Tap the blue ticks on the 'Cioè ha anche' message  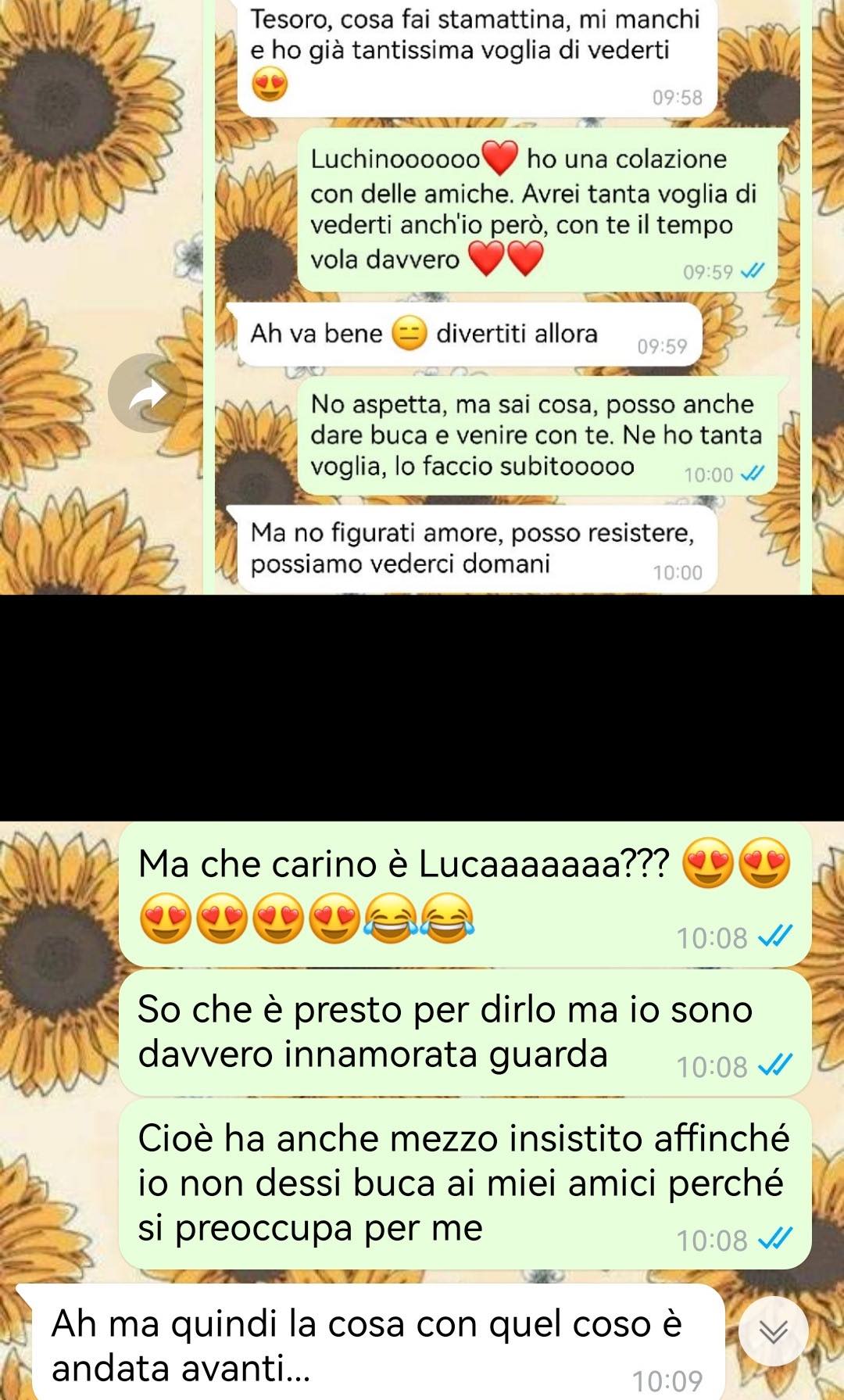point(775,1239)
